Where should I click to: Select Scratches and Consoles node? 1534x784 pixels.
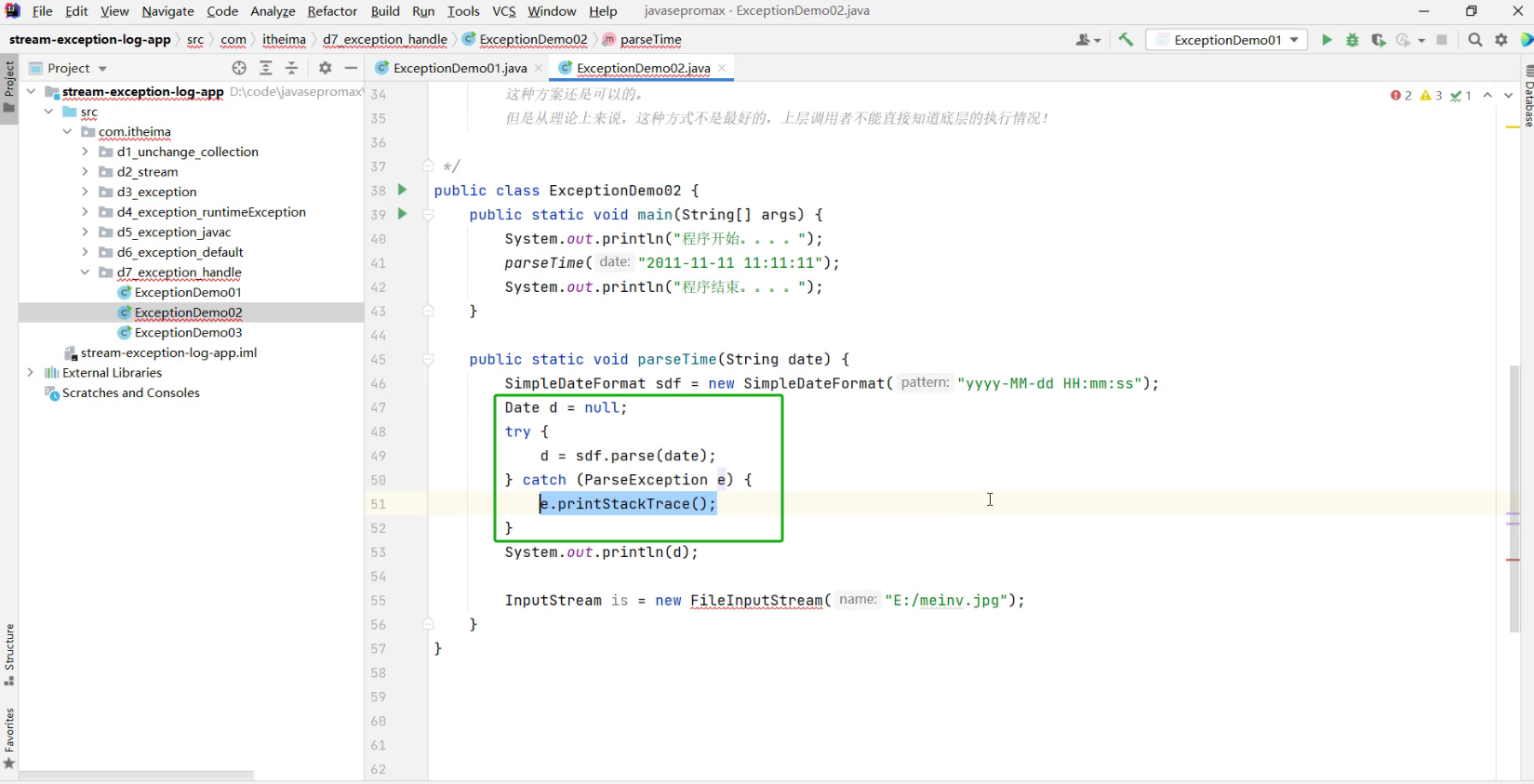(x=130, y=393)
